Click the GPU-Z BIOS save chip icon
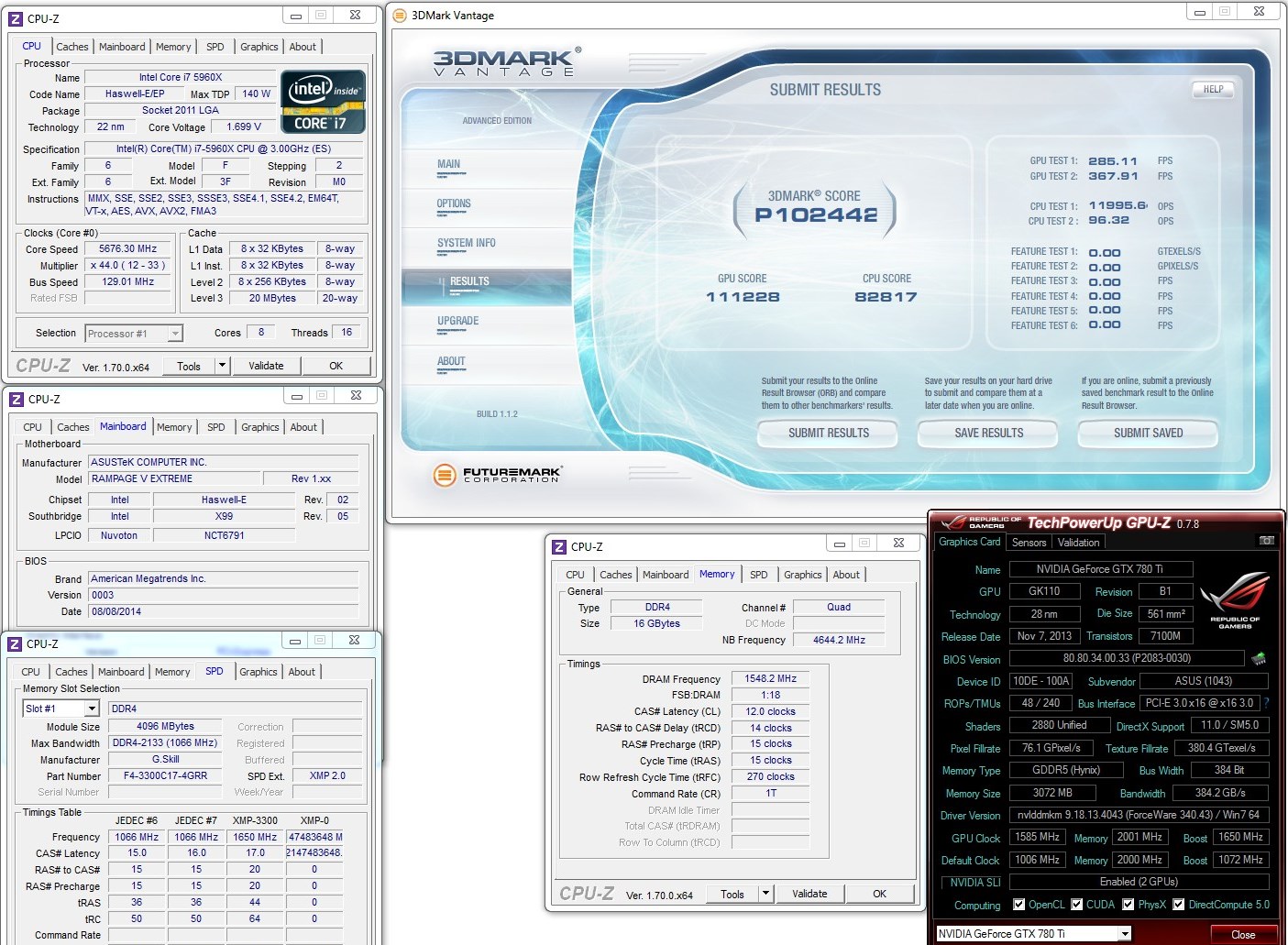This screenshot has width=1288, height=945. pos(1259,658)
